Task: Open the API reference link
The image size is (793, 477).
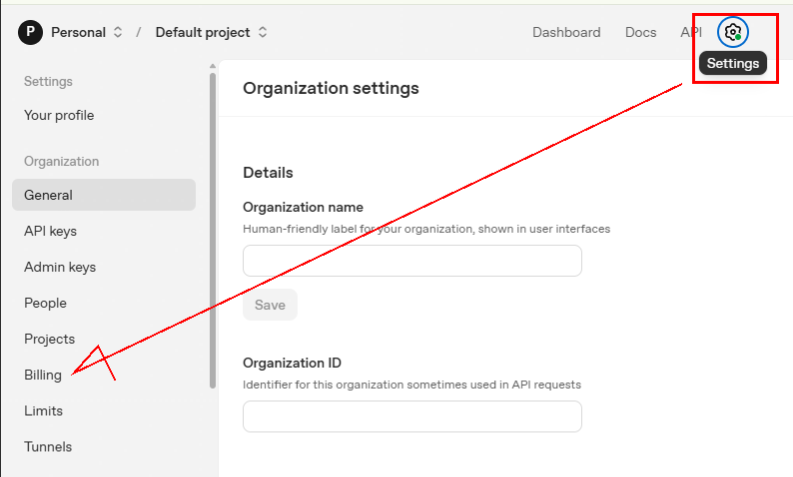Action: [x=691, y=32]
